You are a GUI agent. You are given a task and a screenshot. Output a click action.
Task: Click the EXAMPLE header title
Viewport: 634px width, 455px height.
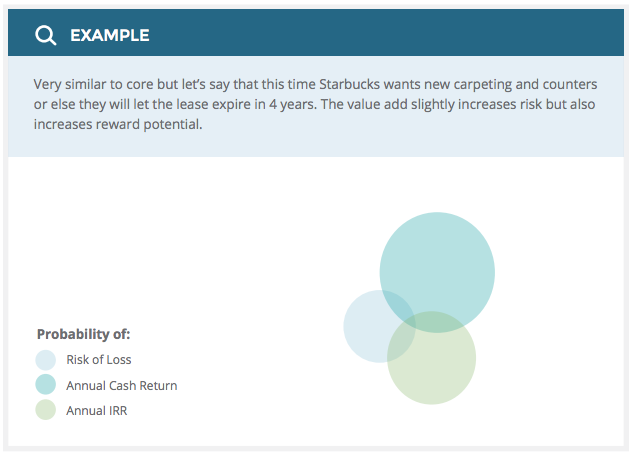click(x=109, y=36)
